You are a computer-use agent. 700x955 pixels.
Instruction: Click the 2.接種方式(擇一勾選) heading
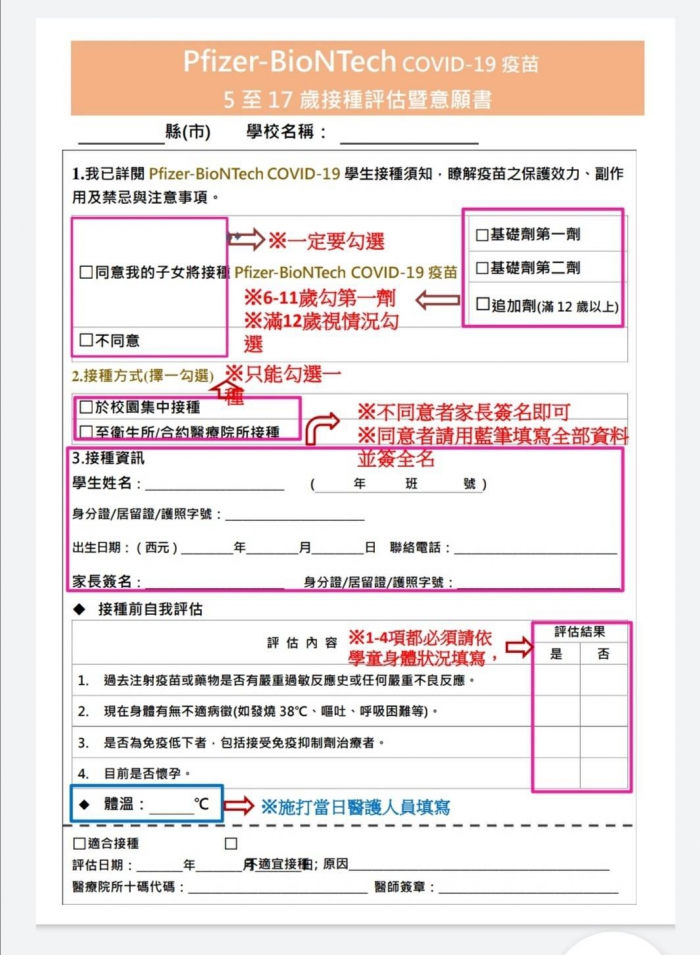(143, 376)
